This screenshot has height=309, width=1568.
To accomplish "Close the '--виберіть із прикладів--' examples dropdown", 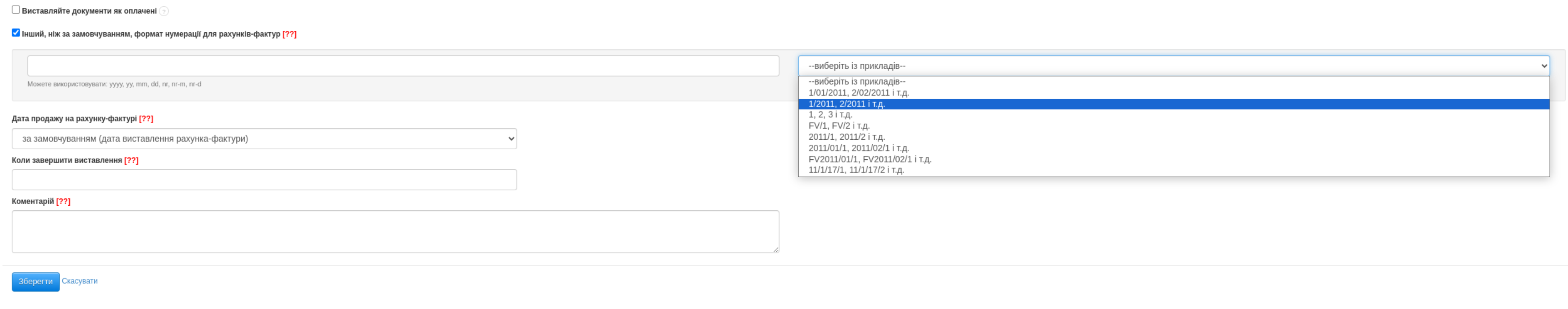I will point(1173,66).
